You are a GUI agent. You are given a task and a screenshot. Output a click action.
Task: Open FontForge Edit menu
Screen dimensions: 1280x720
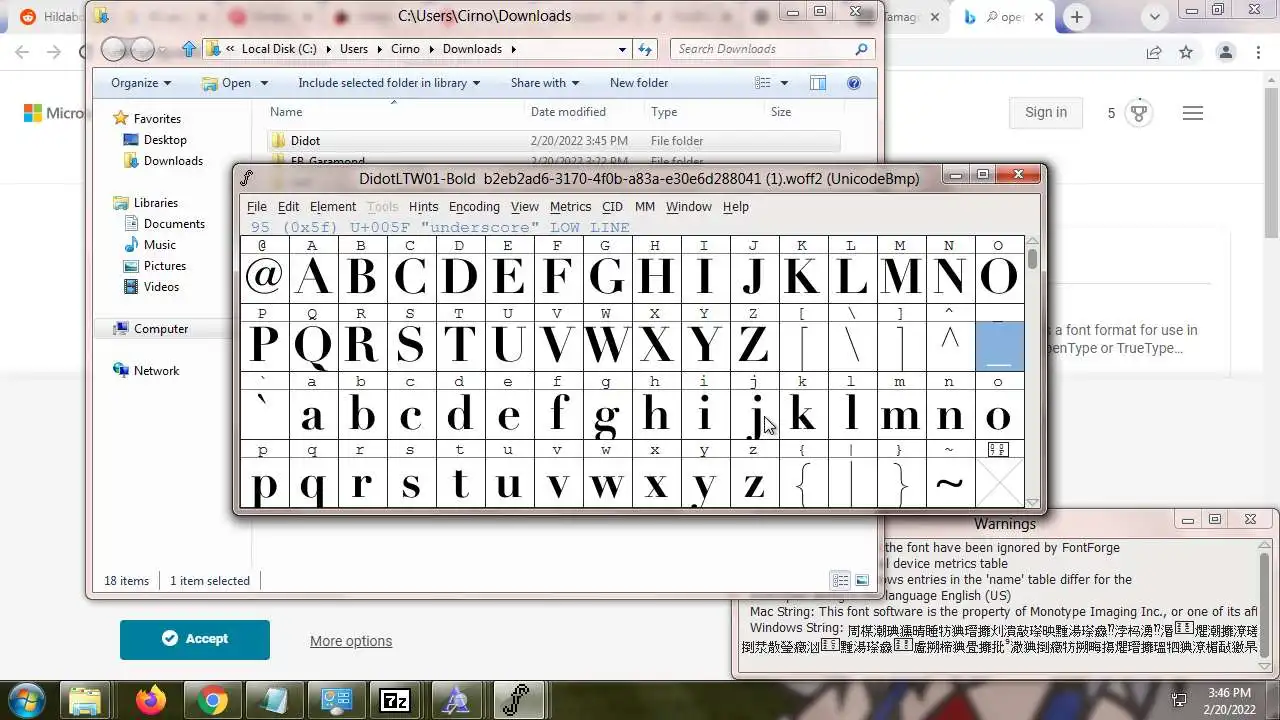point(288,207)
